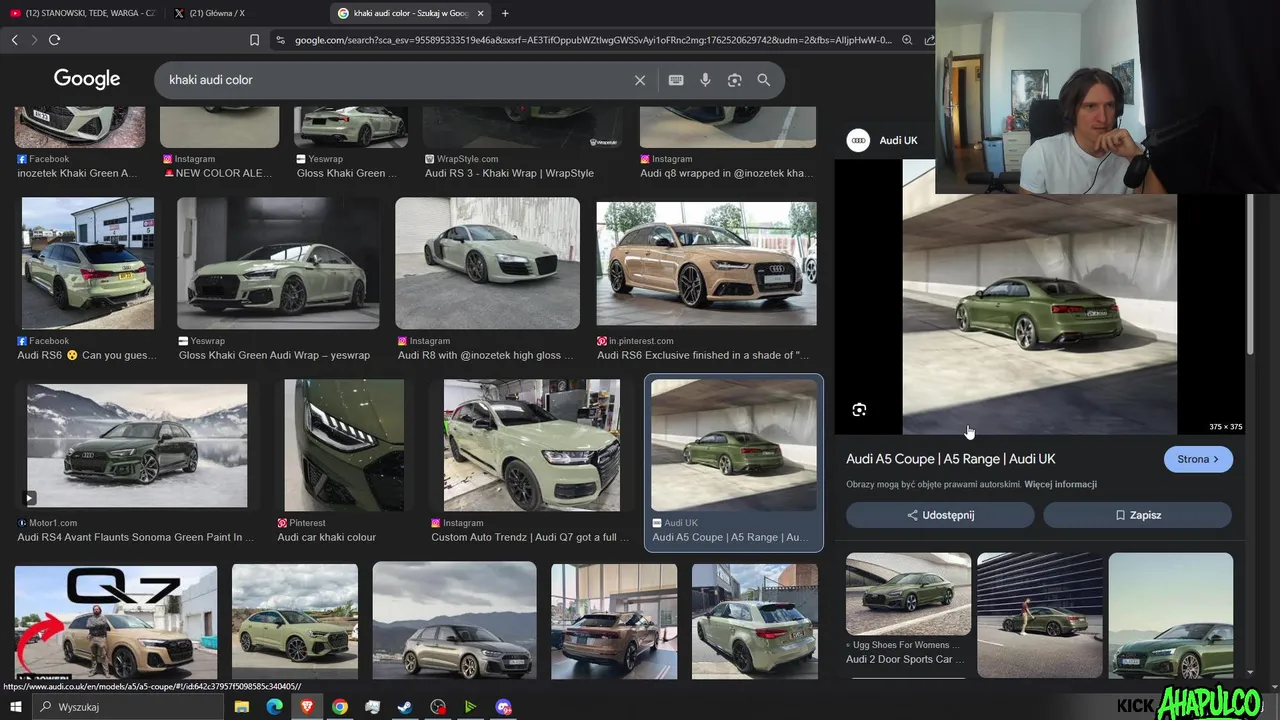Open the purple app with 9+ badge
The image size is (1280, 720).
[503, 707]
